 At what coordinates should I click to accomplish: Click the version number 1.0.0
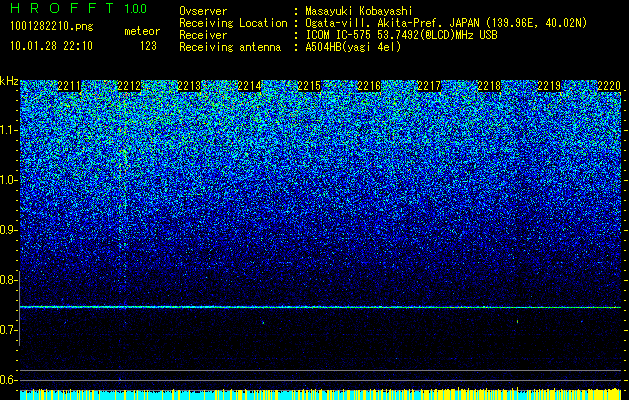tap(136, 8)
